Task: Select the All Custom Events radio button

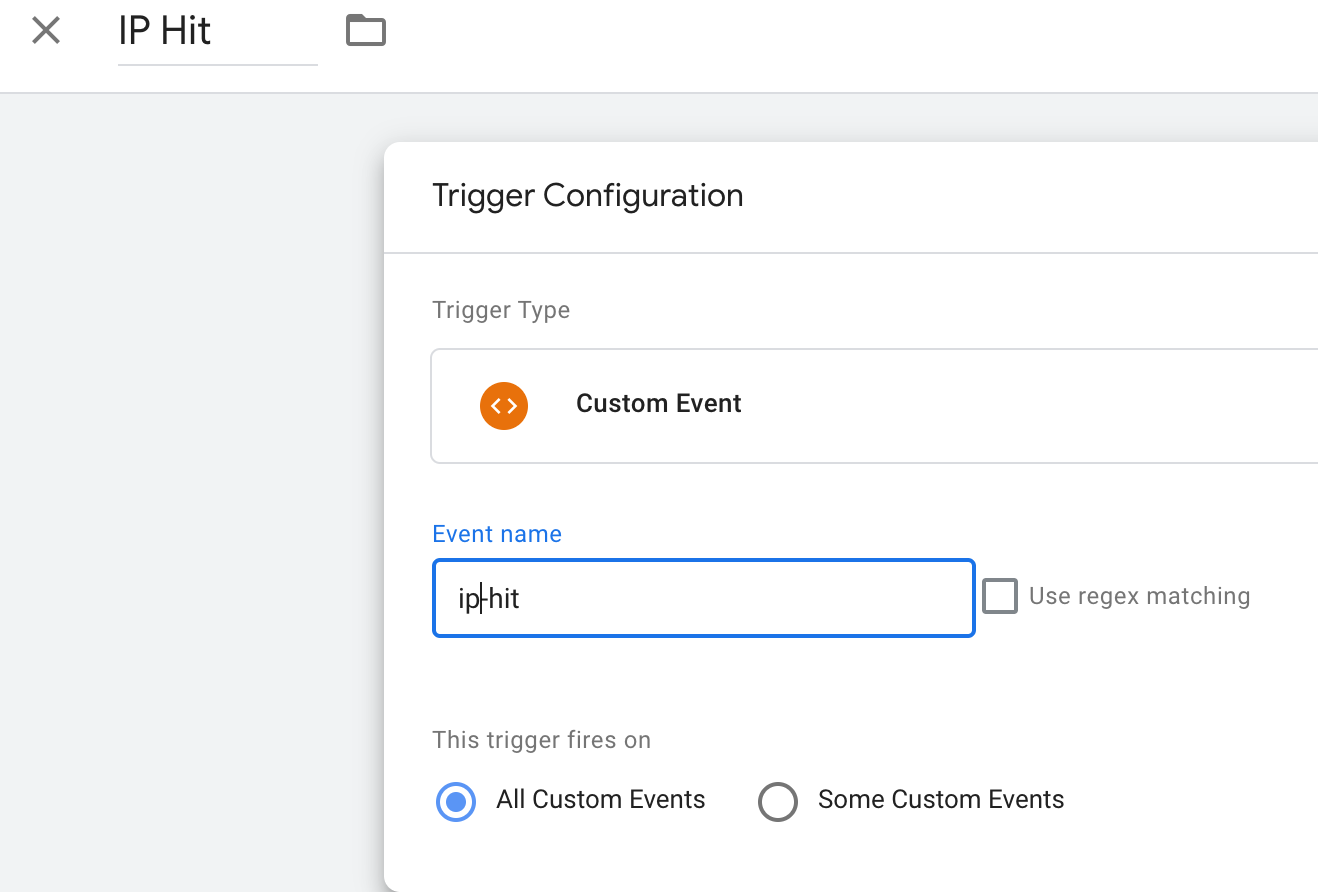Action: pos(456,801)
